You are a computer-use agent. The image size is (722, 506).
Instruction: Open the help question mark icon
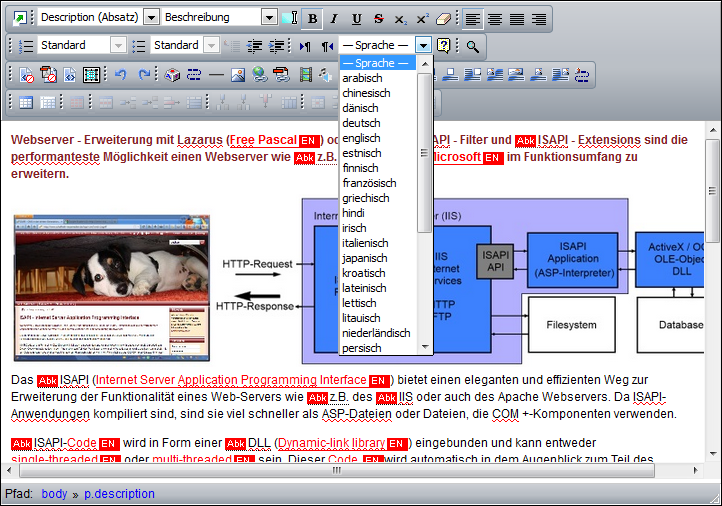pyautogui.click(x=443, y=46)
